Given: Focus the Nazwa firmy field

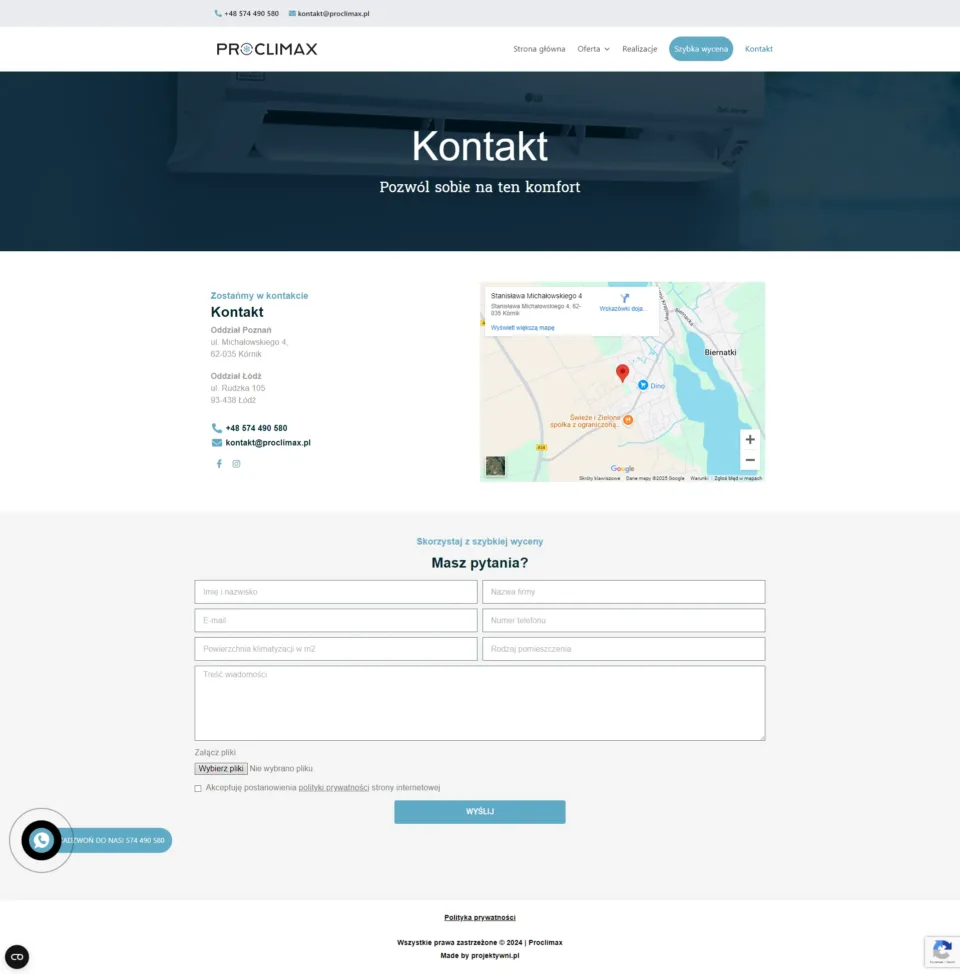Looking at the screenshot, I should [623, 592].
